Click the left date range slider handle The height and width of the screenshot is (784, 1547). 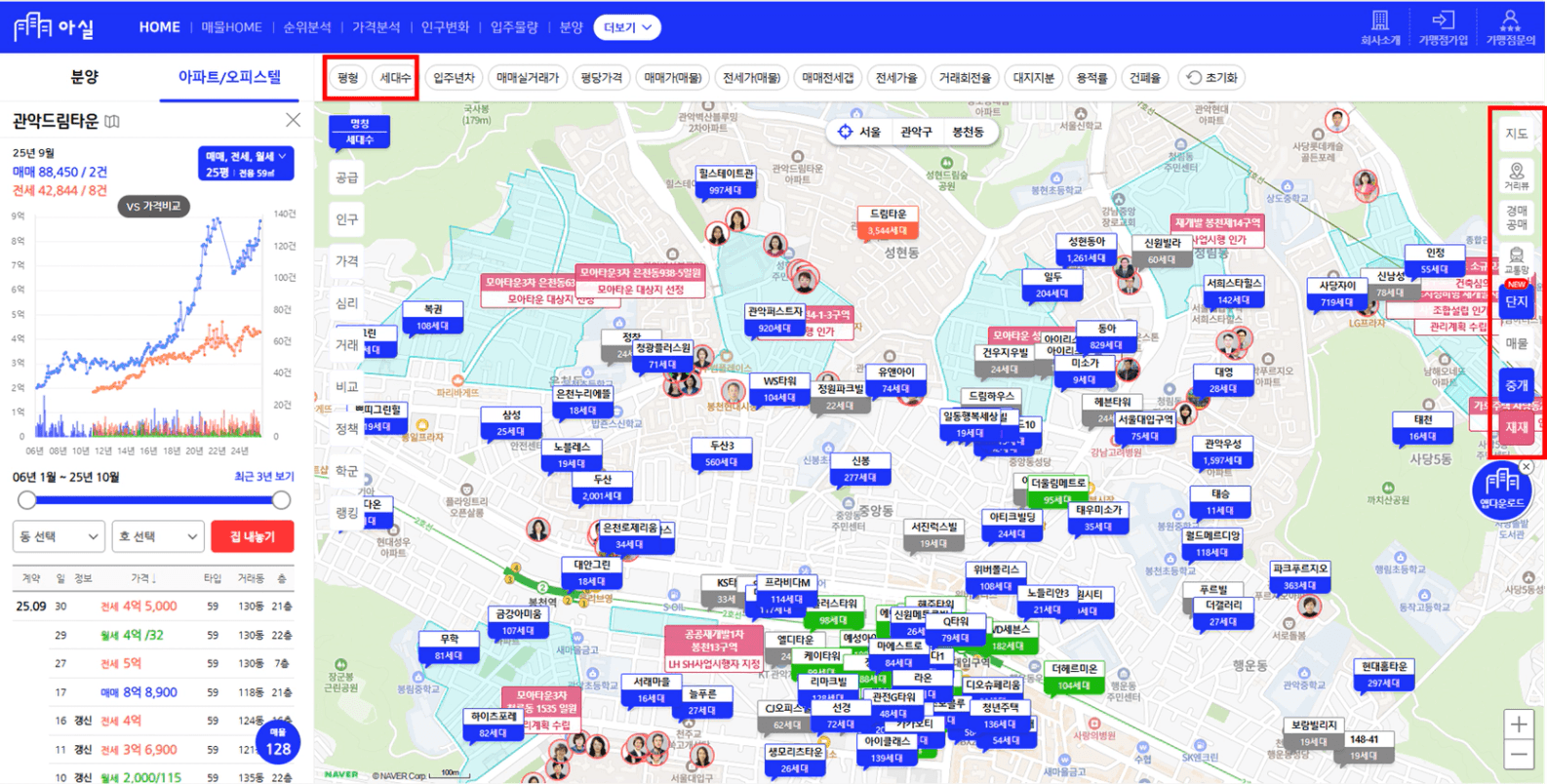tap(27, 500)
